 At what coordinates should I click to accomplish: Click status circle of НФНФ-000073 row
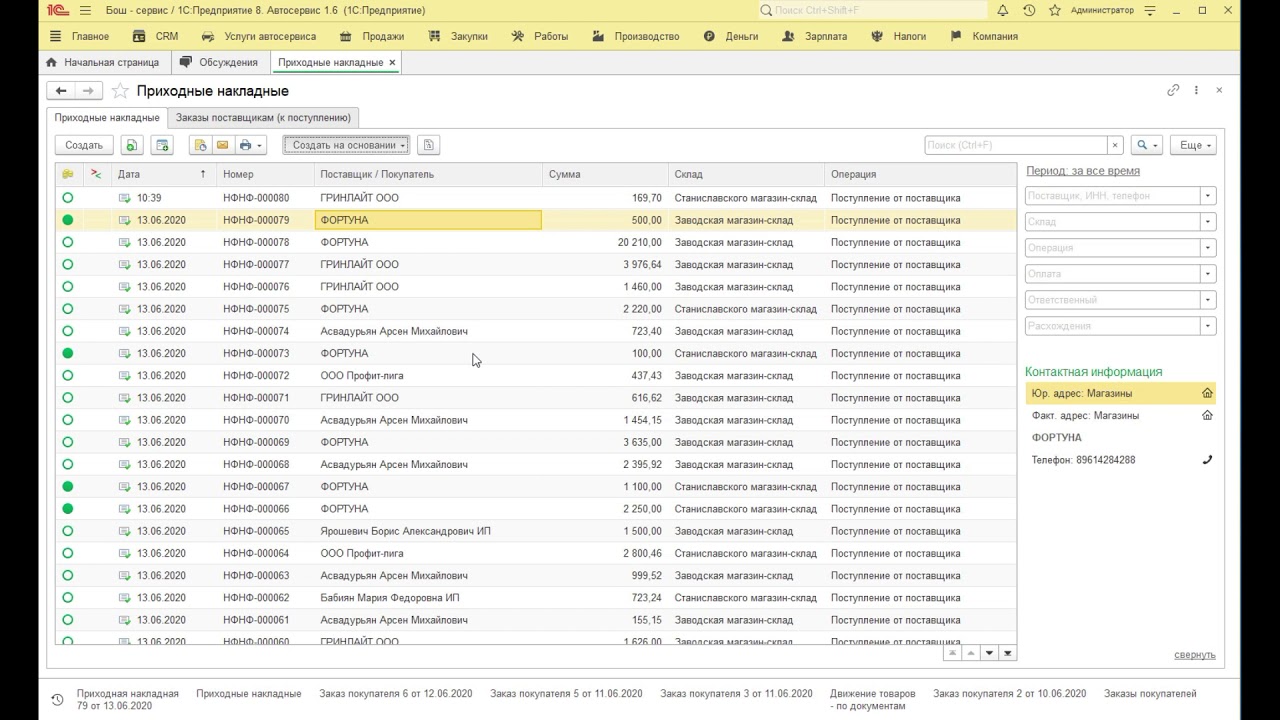pos(68,353)
